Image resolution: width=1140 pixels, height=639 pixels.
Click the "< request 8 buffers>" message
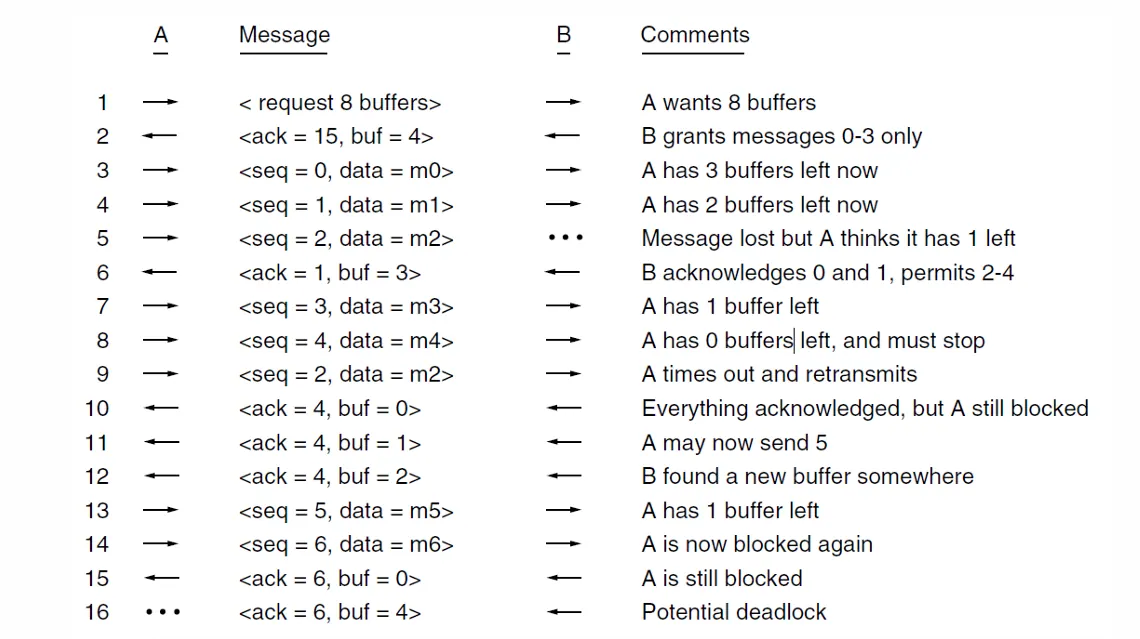coord(340,103)
